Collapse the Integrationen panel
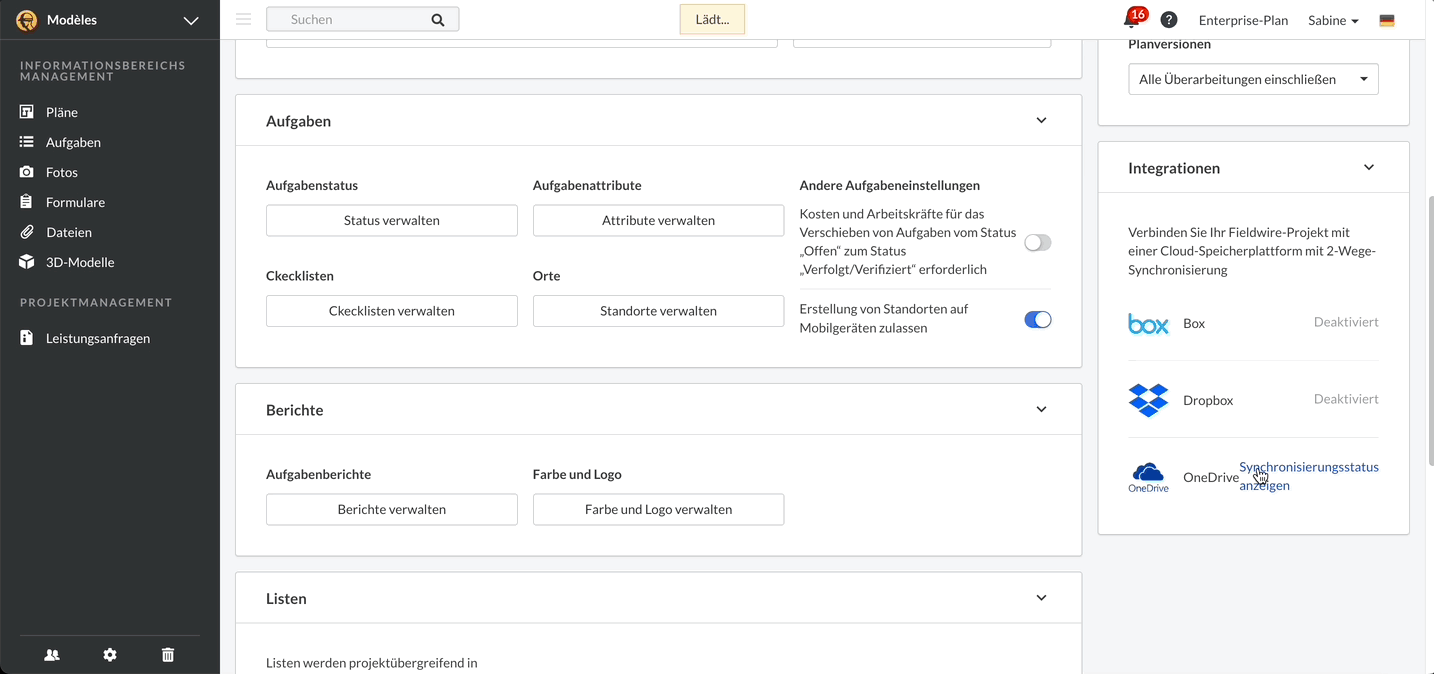1434x674 pixels. pyautogui.click(x=1369, y=168)
